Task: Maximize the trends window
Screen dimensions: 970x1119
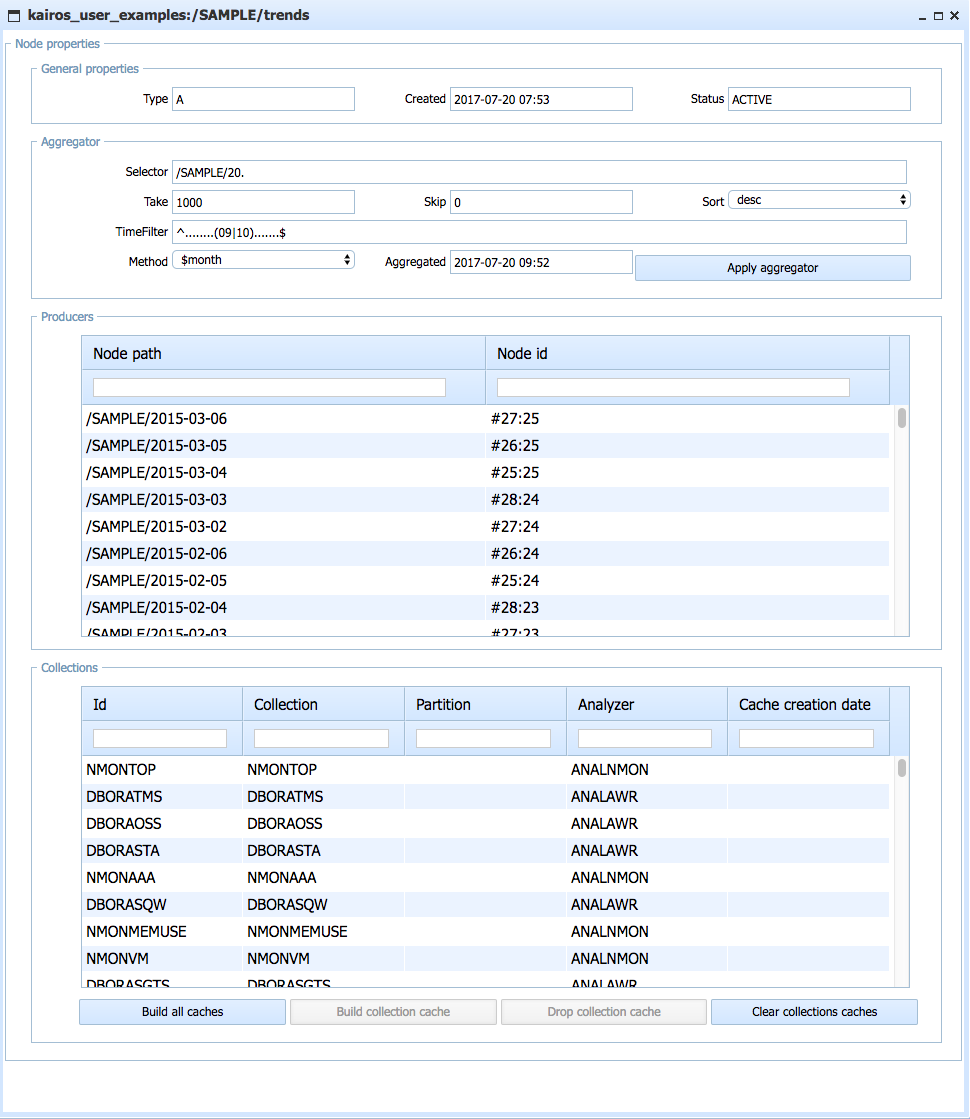Action: click(939, 16)
